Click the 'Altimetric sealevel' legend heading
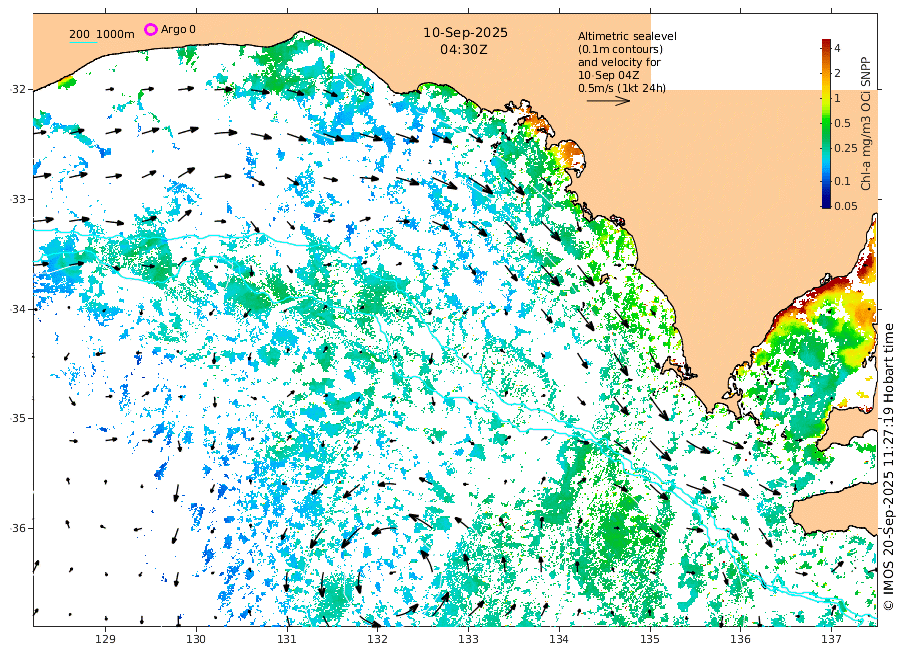 click(x=627, y=36)
